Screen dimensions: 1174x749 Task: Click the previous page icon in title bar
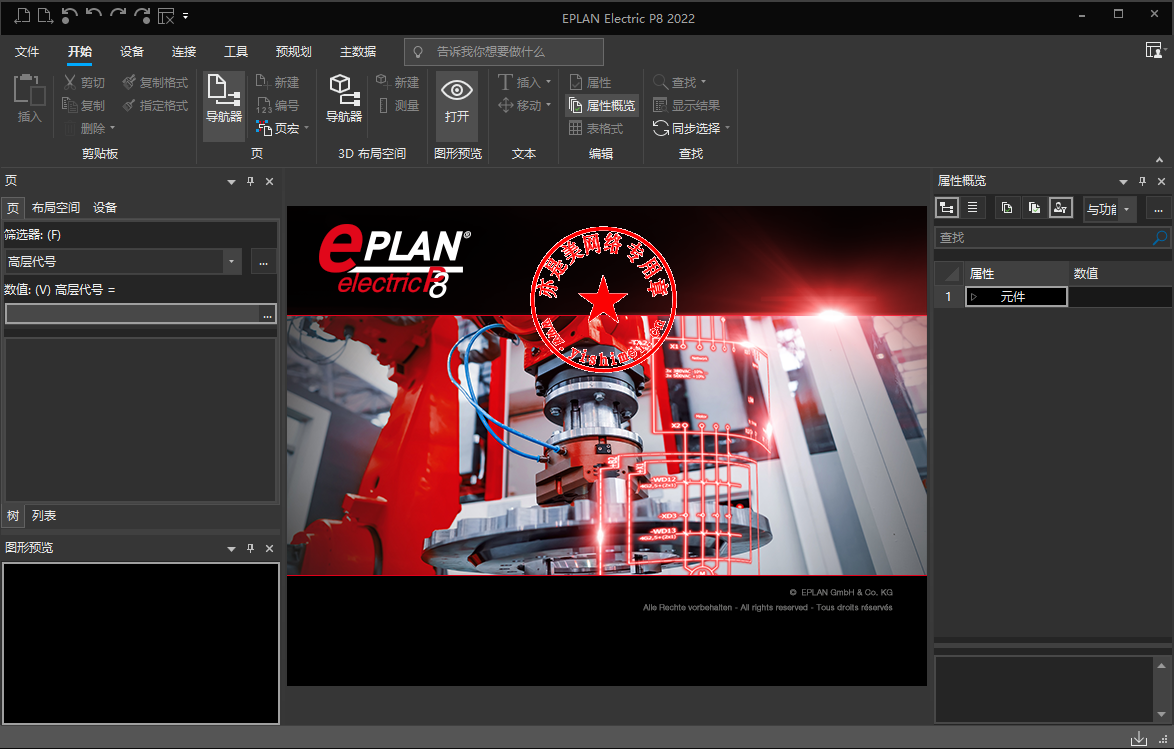(x=22, y=15)
